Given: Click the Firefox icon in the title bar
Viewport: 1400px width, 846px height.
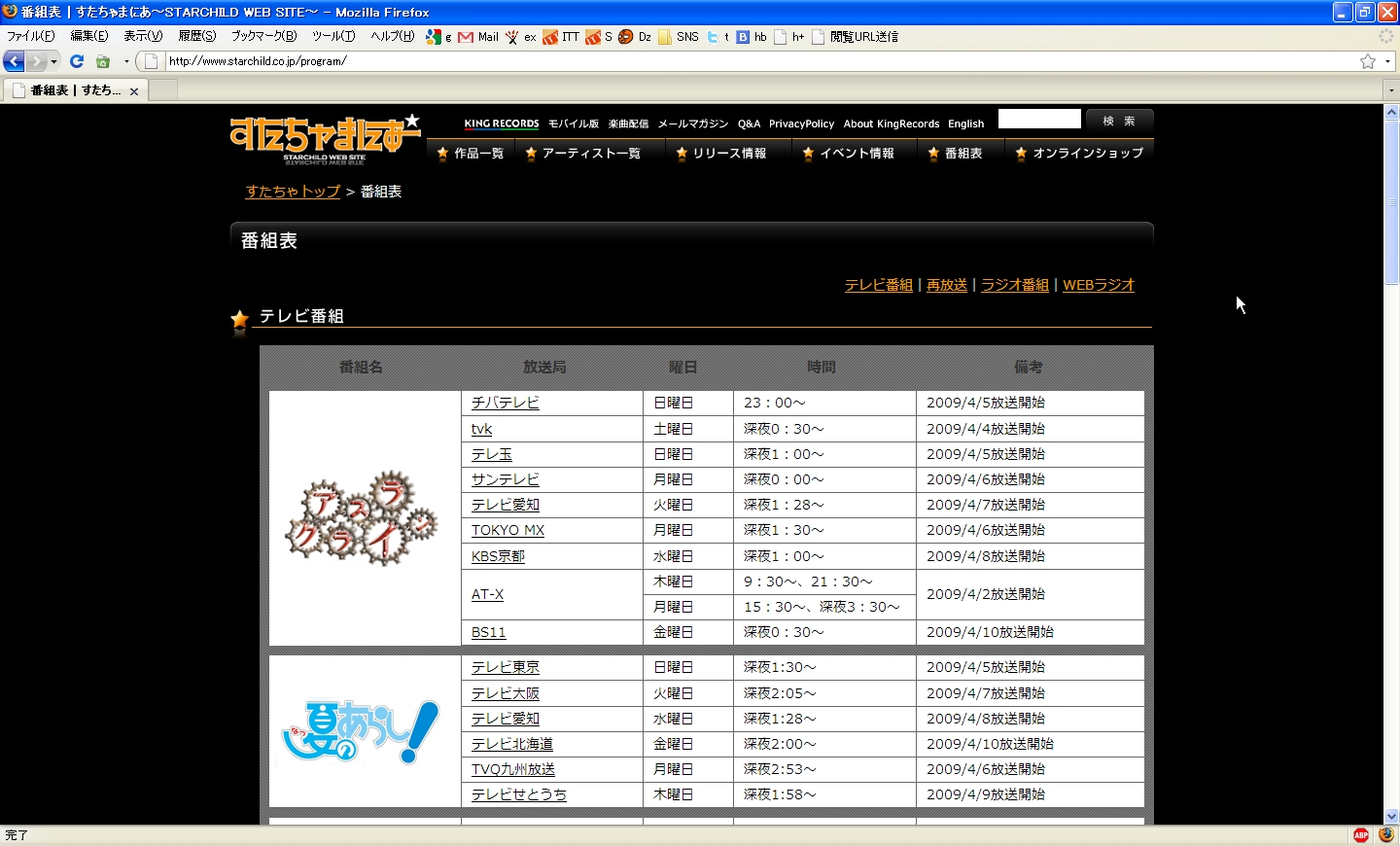Looking at the screenshot, I should [x=10, y=12].
